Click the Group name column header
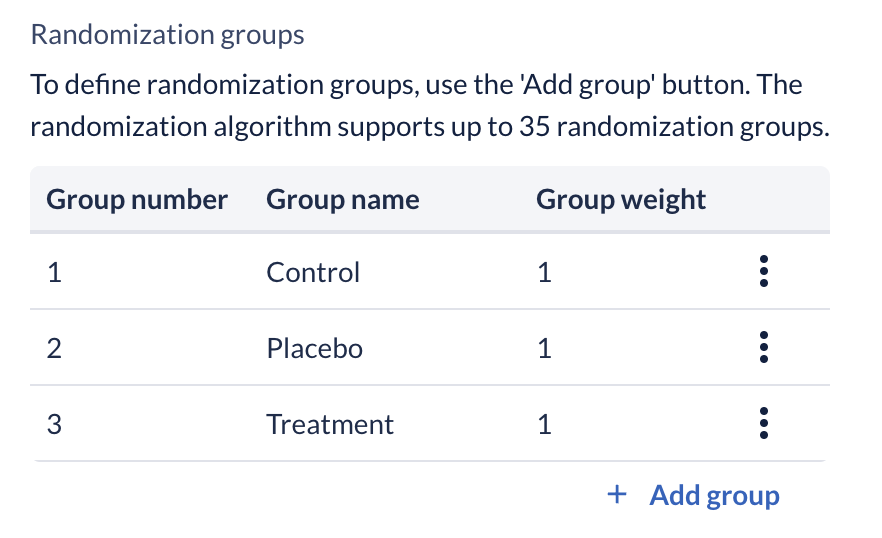The height and width of the screenshot is (538, 882). coord(343,200)
